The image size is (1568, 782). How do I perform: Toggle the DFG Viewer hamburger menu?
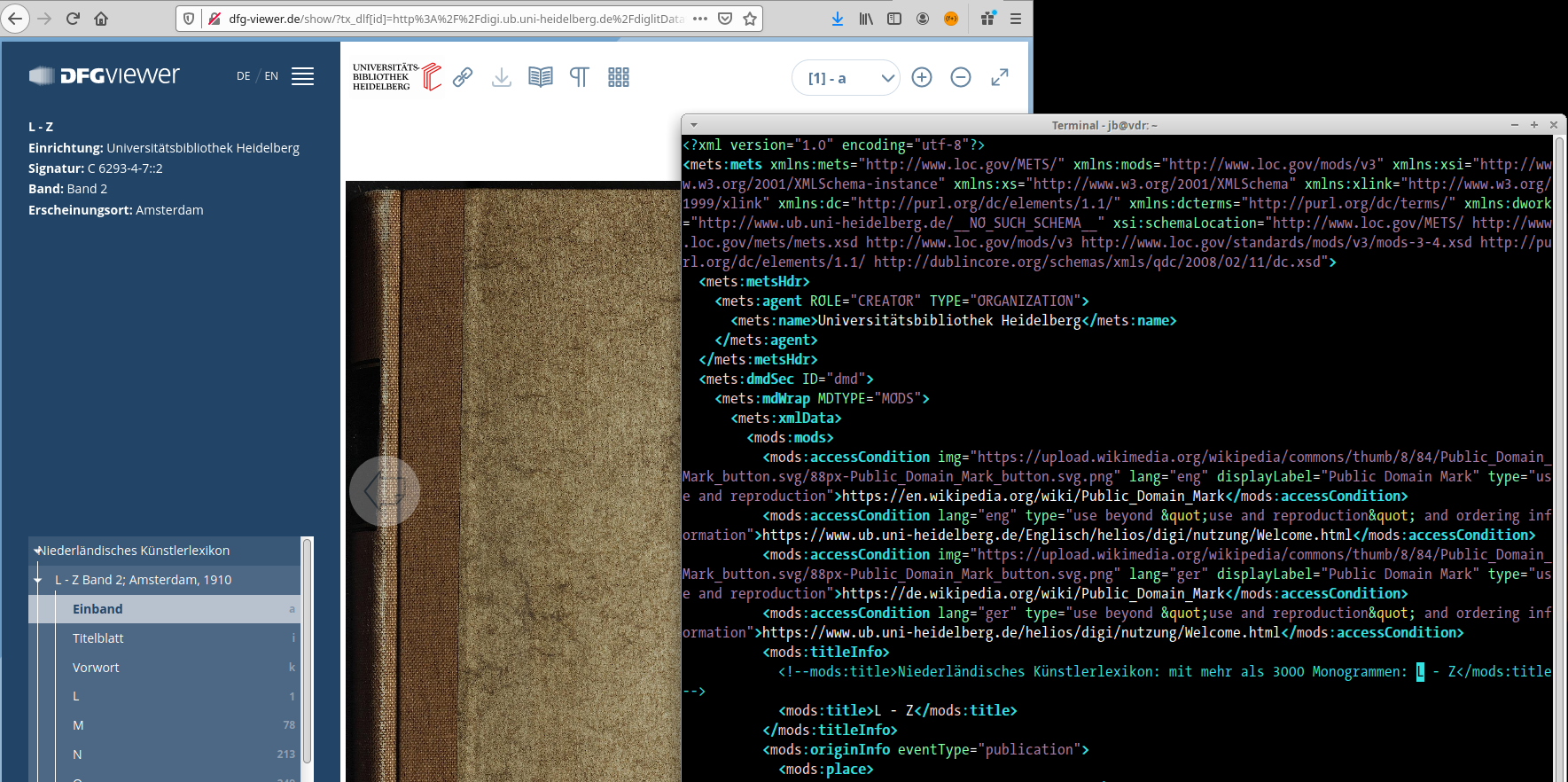coord(303,76)
